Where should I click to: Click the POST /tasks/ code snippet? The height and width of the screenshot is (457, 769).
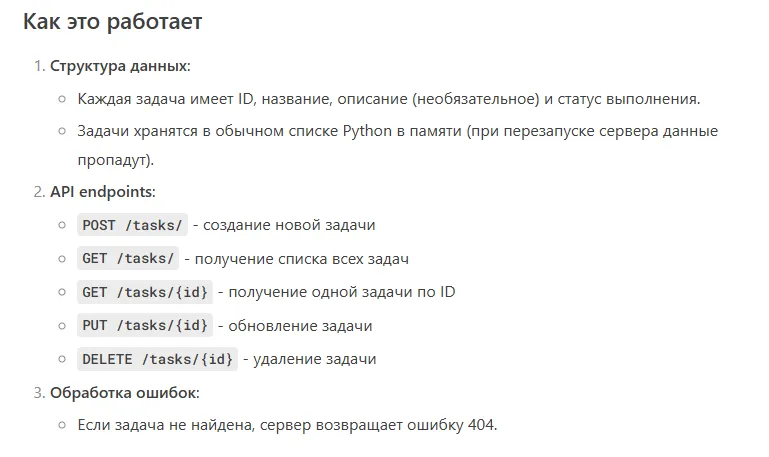(x=132, y=225)
